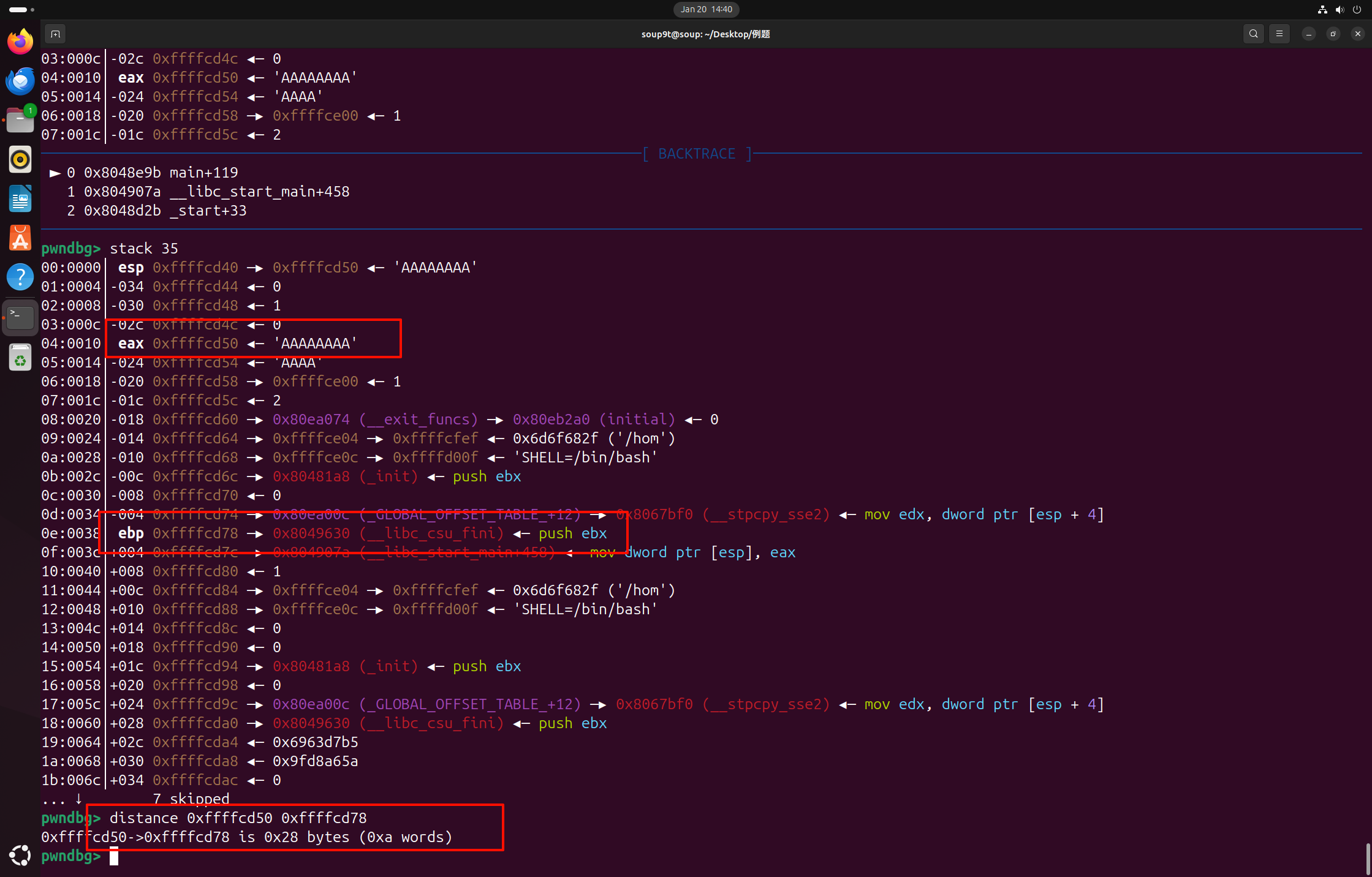
Task: Open the Help application
Action: tap(20, 277)
